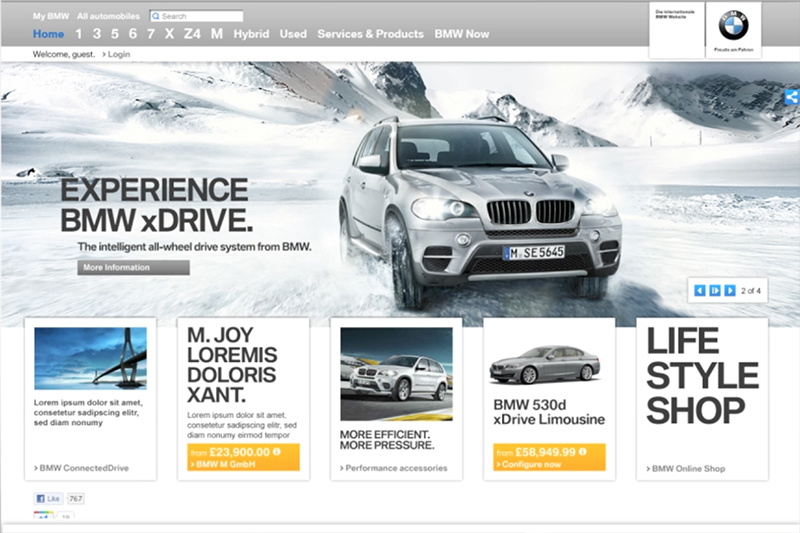
Task: Open the All automobiles link
Action: click(x=108, y=16)
